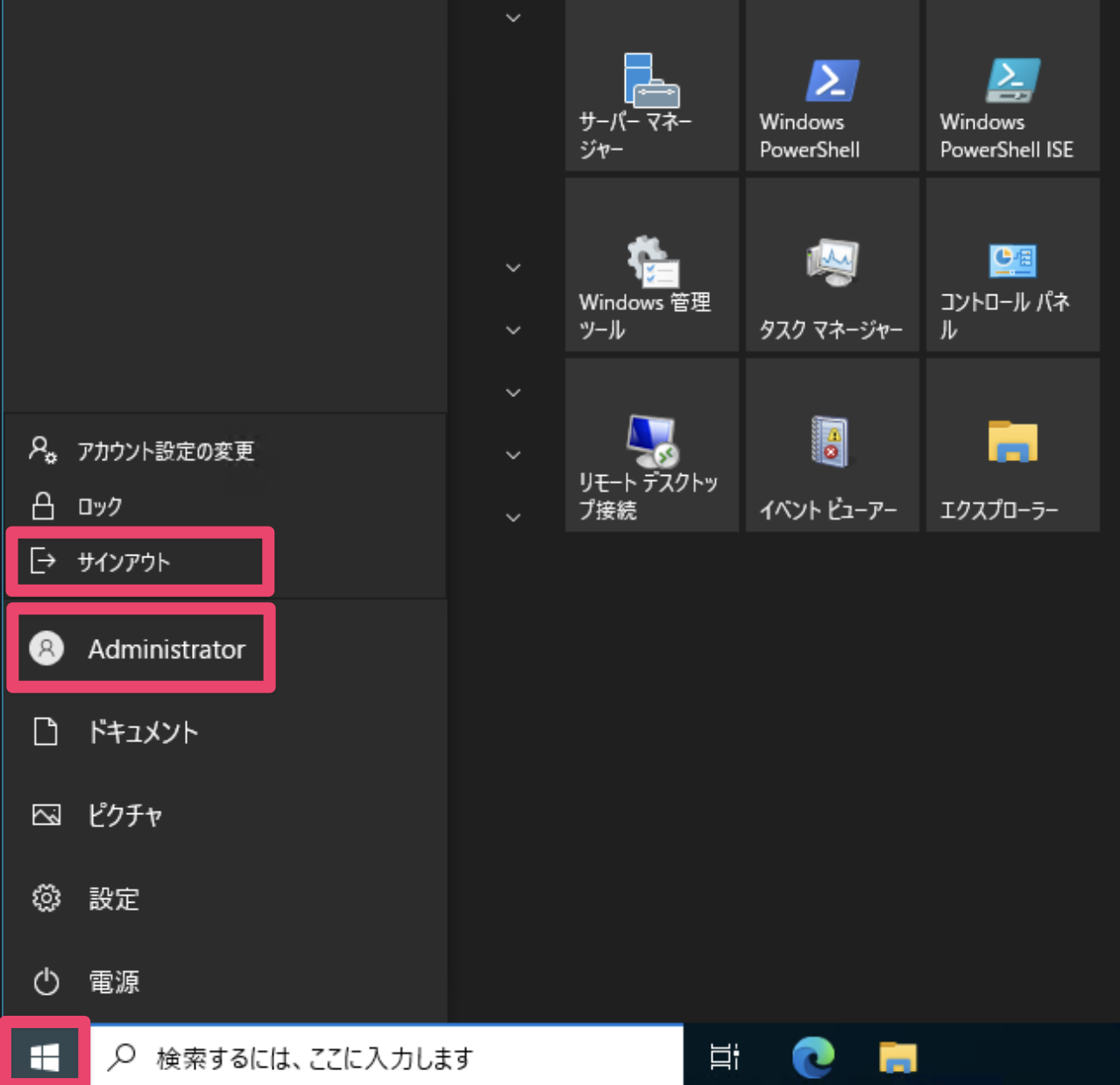The image size is (1120, 1085).
Task: Select the Administrator account entry
Action: click(141, 649)
